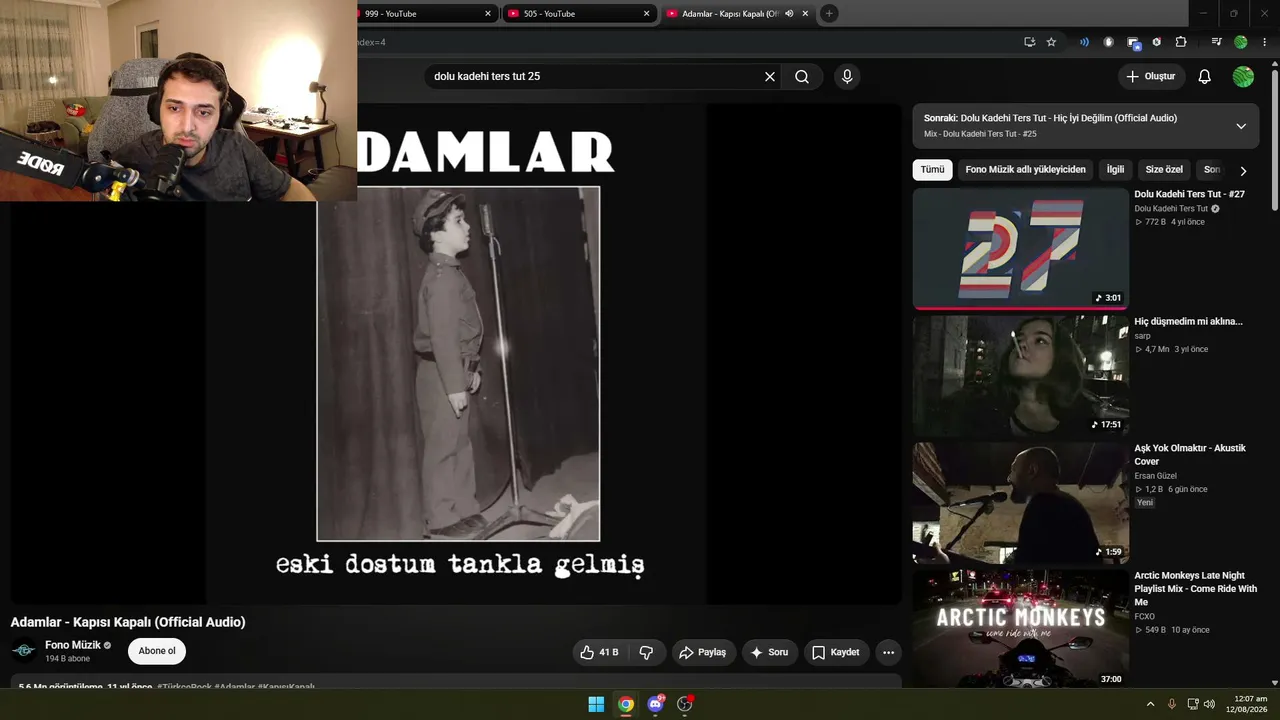
Task: Open a new browser tab
Action: (829, 13)
